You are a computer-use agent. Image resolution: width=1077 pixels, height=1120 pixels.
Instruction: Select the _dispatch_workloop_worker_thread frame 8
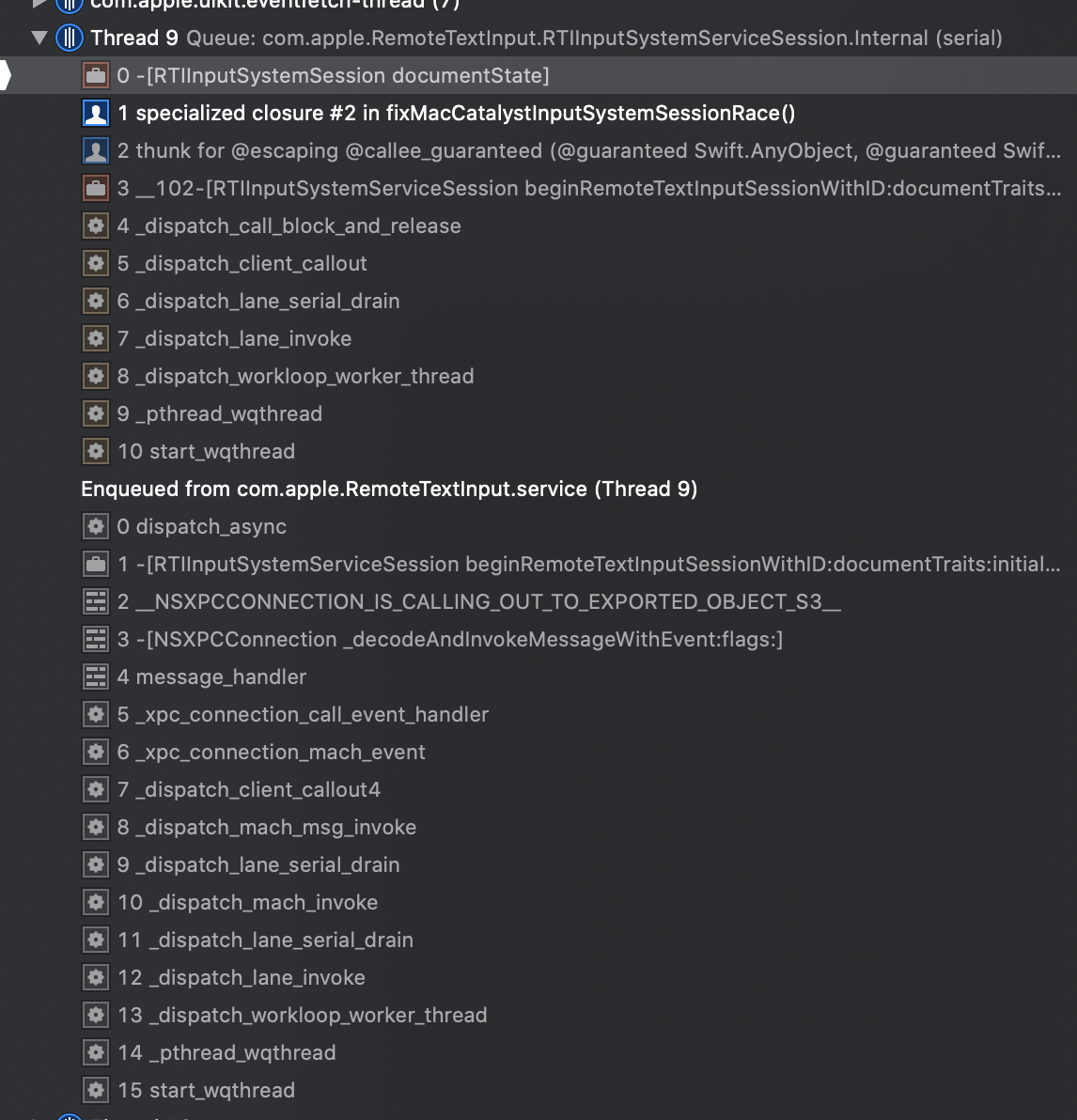295,376
